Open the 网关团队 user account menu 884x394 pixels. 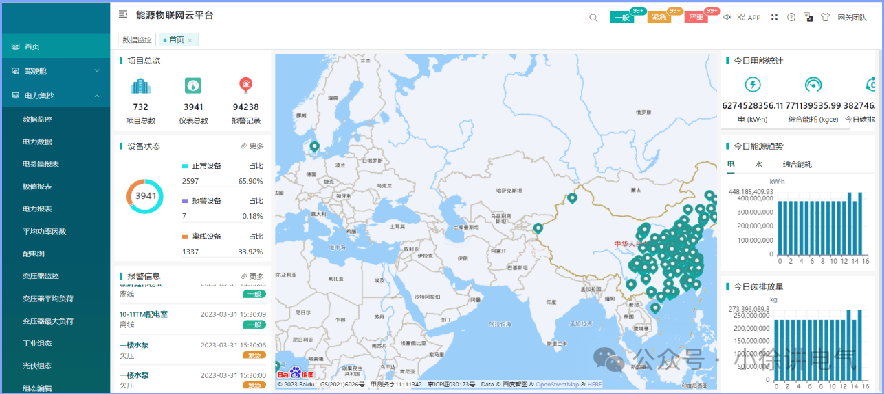click(852, 17)
